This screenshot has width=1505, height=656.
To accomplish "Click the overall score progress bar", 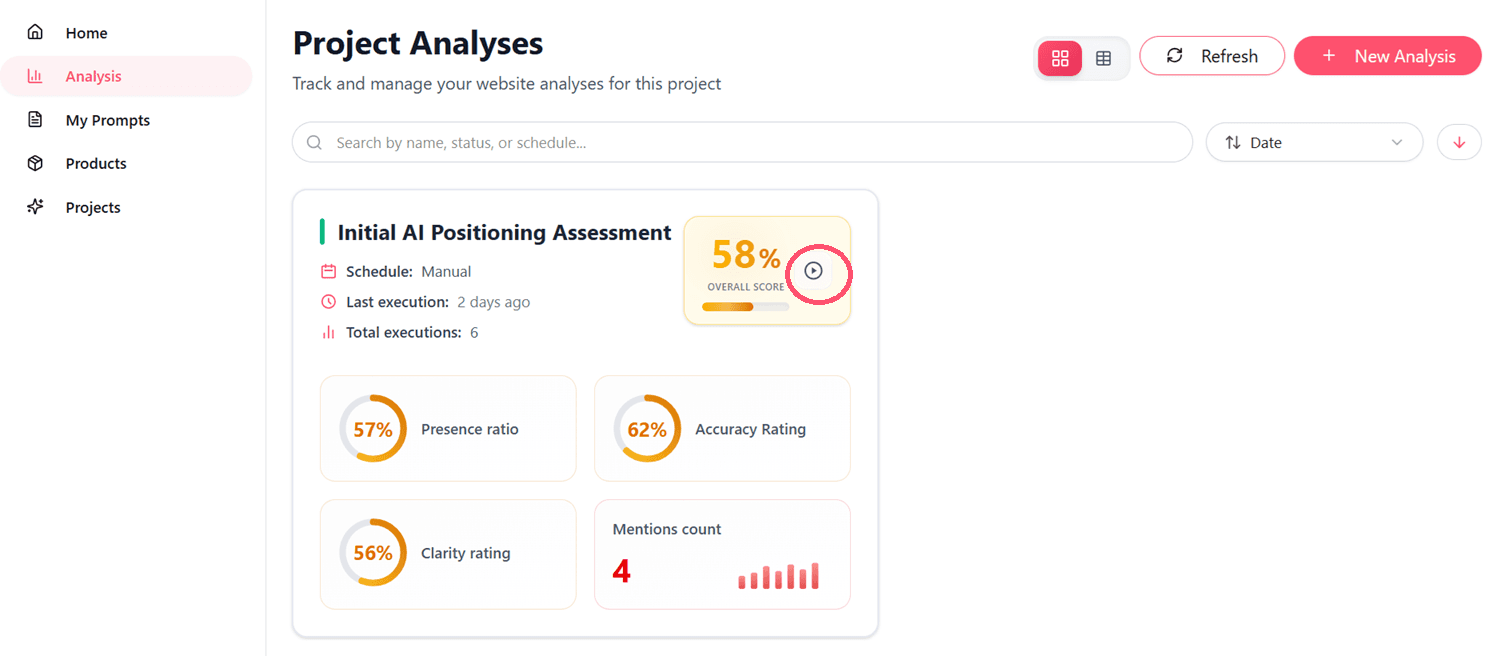I will coord(745,306).
